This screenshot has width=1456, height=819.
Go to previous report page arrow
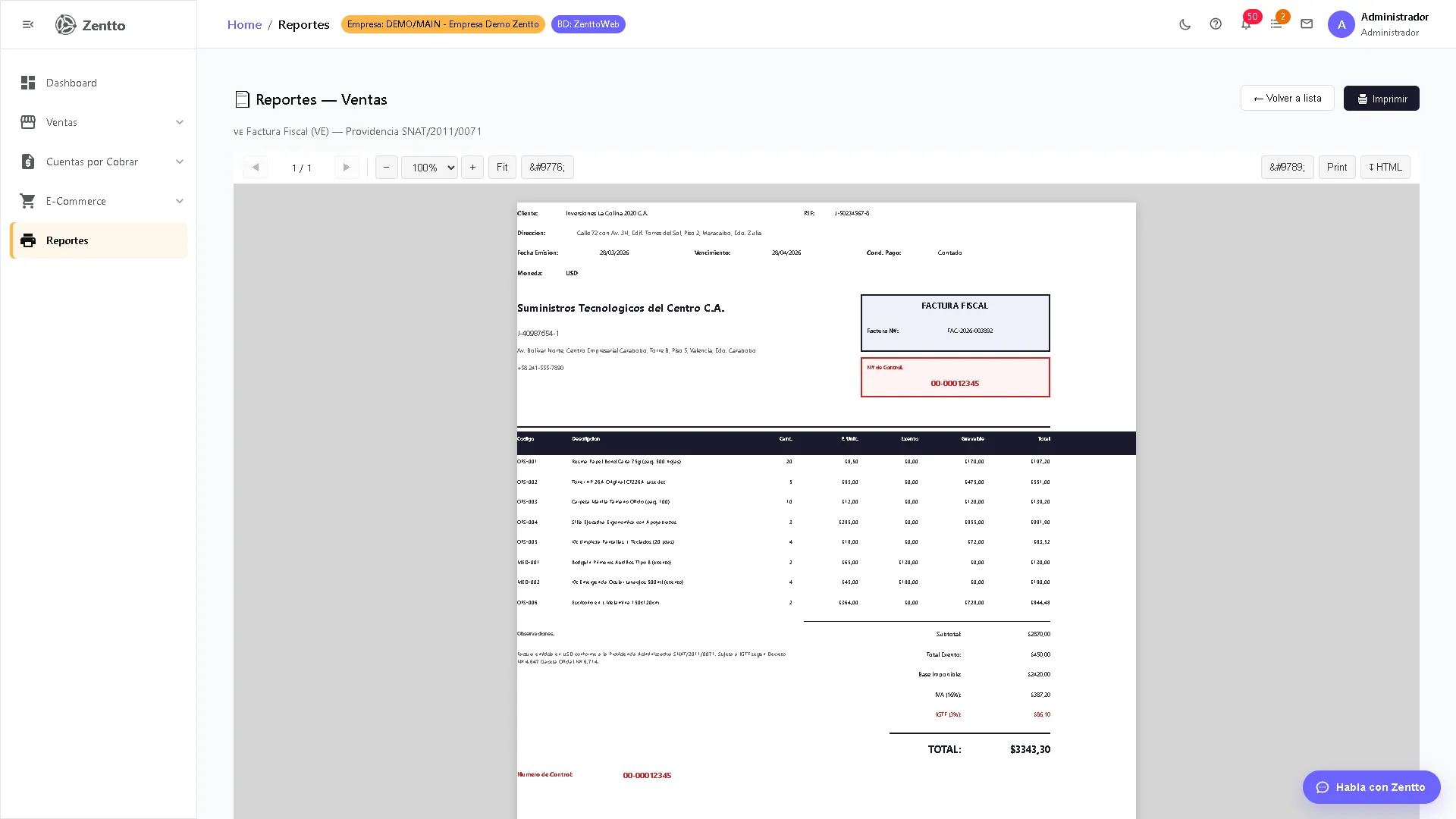(x=256, y=168)
